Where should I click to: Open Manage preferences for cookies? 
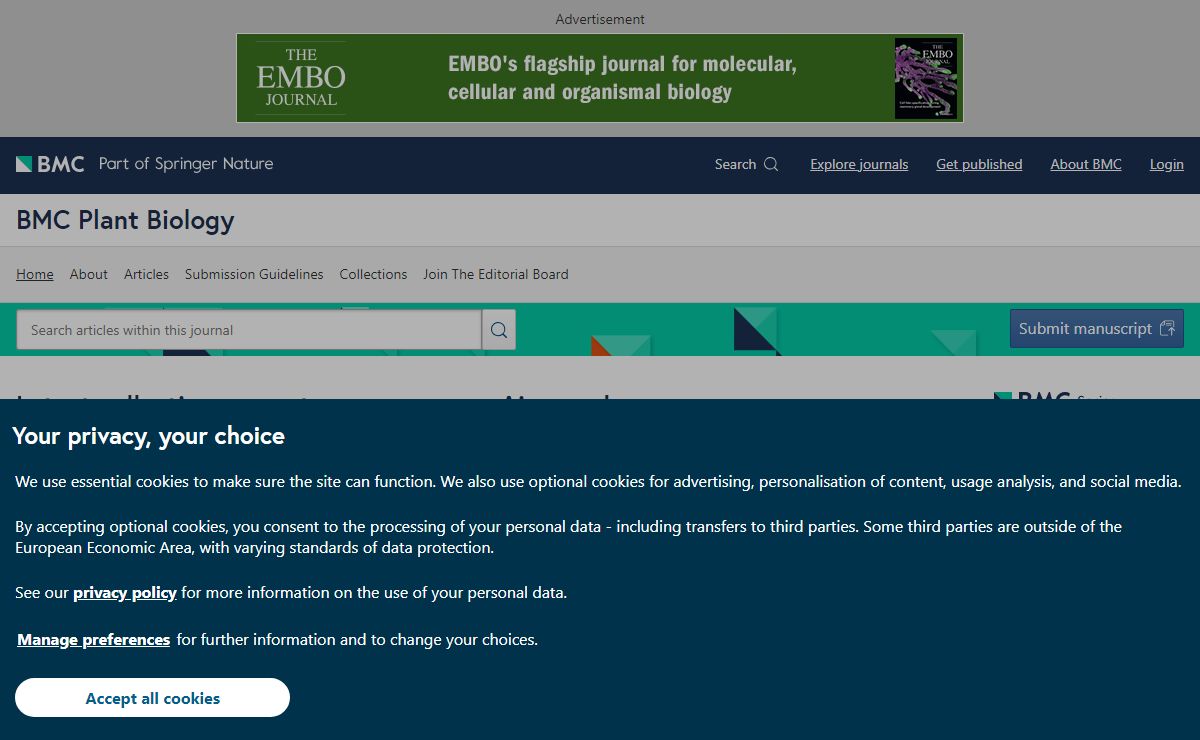coord(94,640)
